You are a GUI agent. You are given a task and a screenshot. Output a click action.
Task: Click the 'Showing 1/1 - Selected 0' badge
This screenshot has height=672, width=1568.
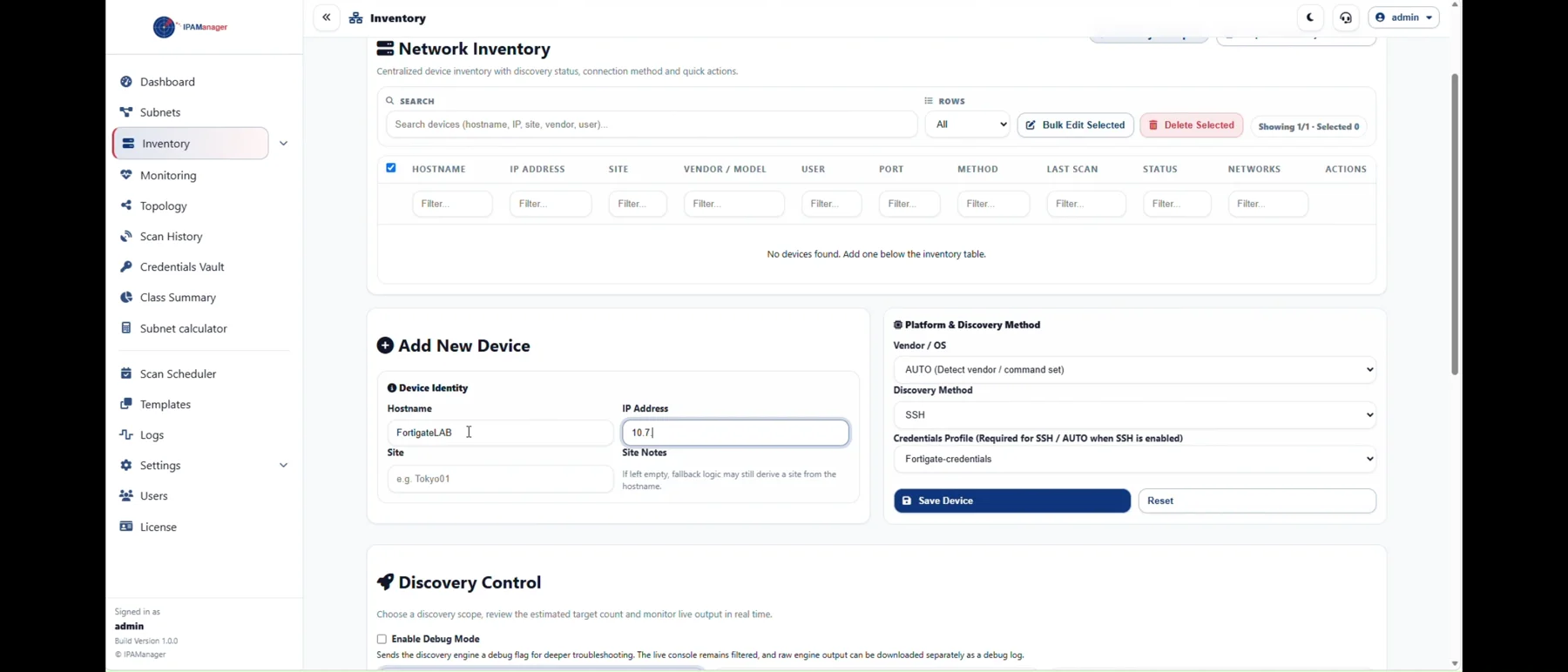point(1308,126)
